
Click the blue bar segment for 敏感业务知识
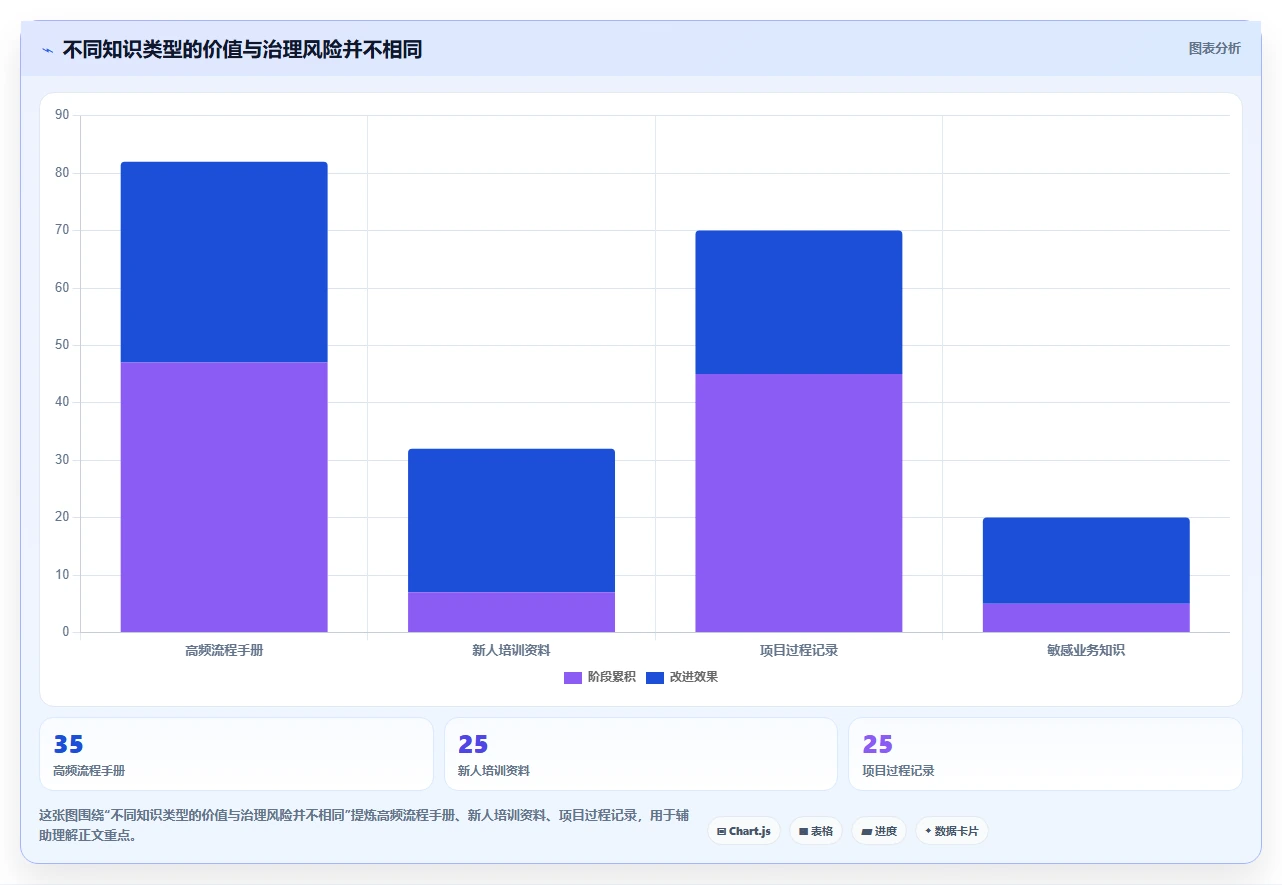click(1086, 560)
